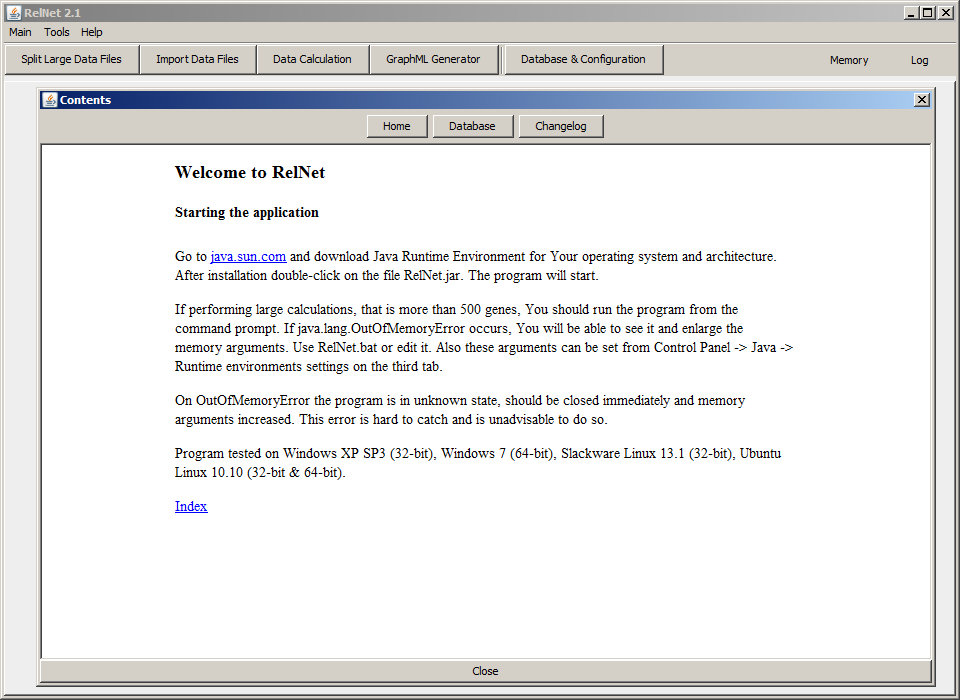
Task: Click the 'Starting the application' subheading
Action: click(x=247, y=213)
